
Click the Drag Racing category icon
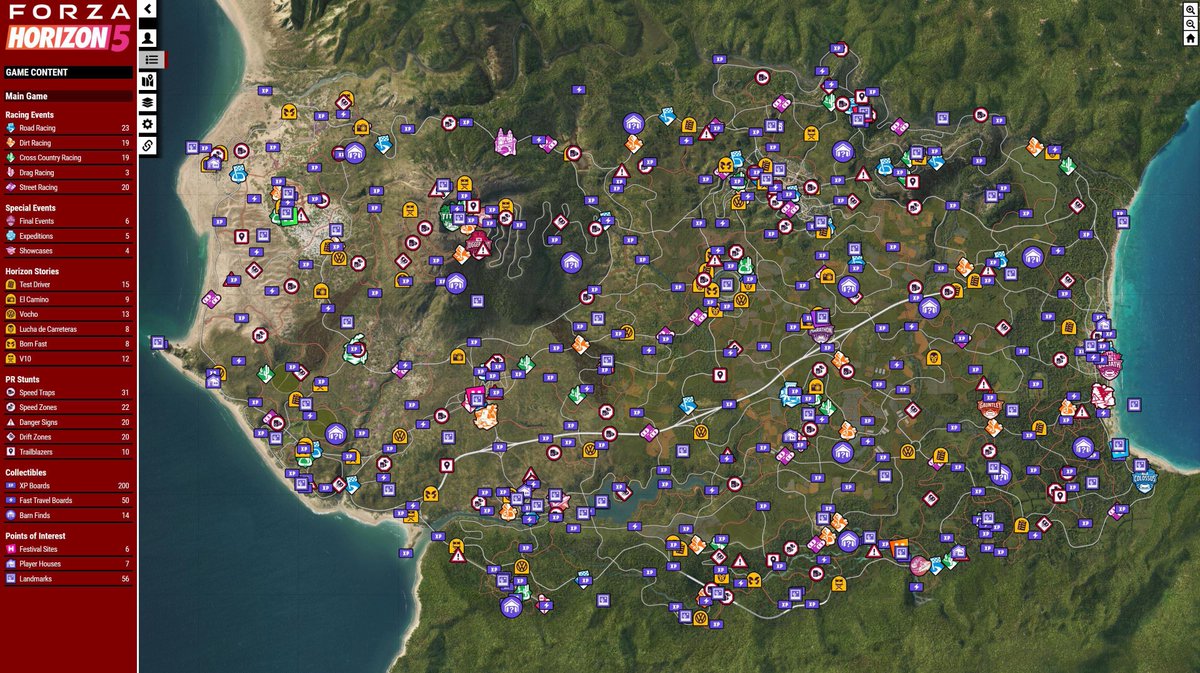pyautogui.click(x=11, y=172)
